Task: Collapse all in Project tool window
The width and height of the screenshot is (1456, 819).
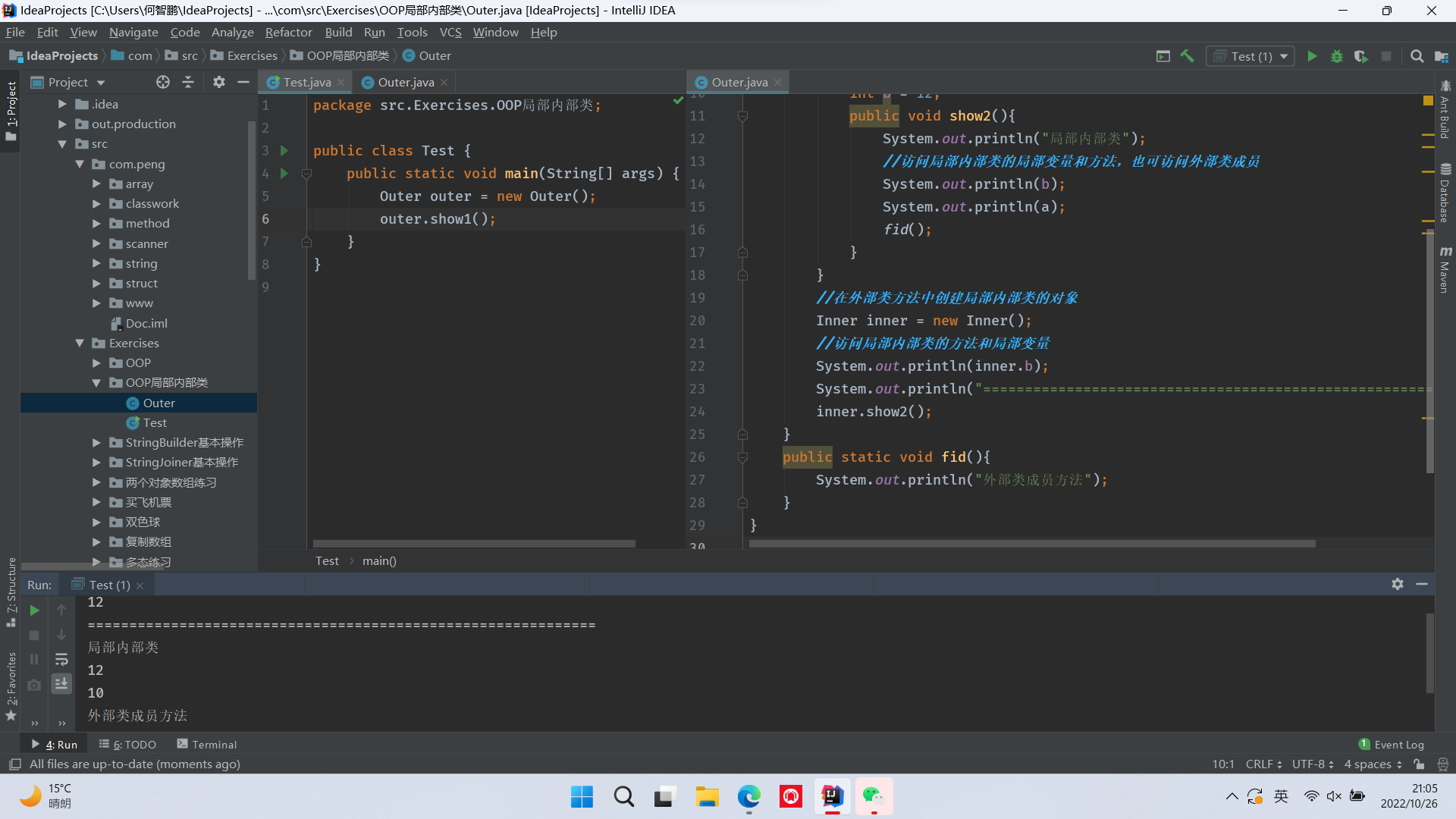Action: [188, 82]
